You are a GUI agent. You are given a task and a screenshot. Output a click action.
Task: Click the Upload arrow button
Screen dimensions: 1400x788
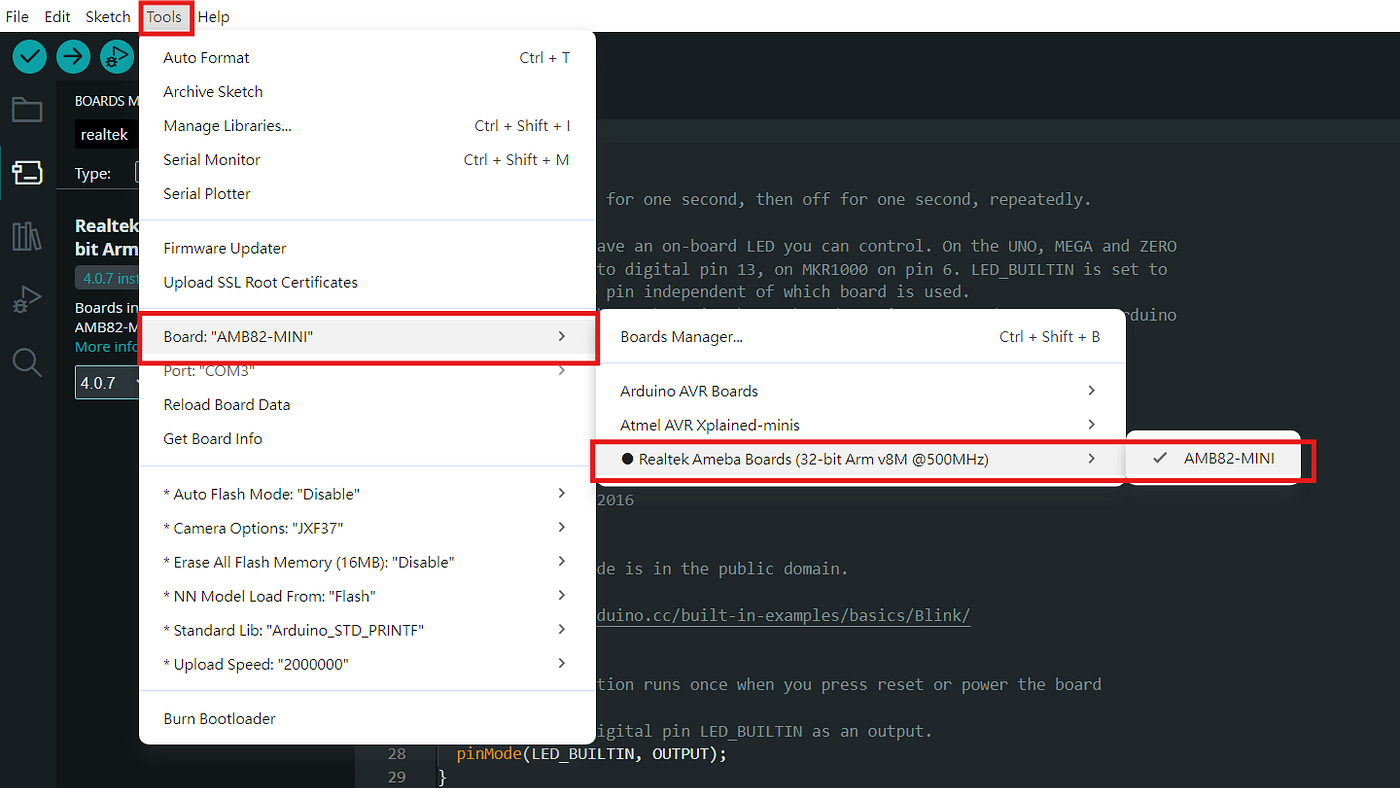[x=73, y=57]
